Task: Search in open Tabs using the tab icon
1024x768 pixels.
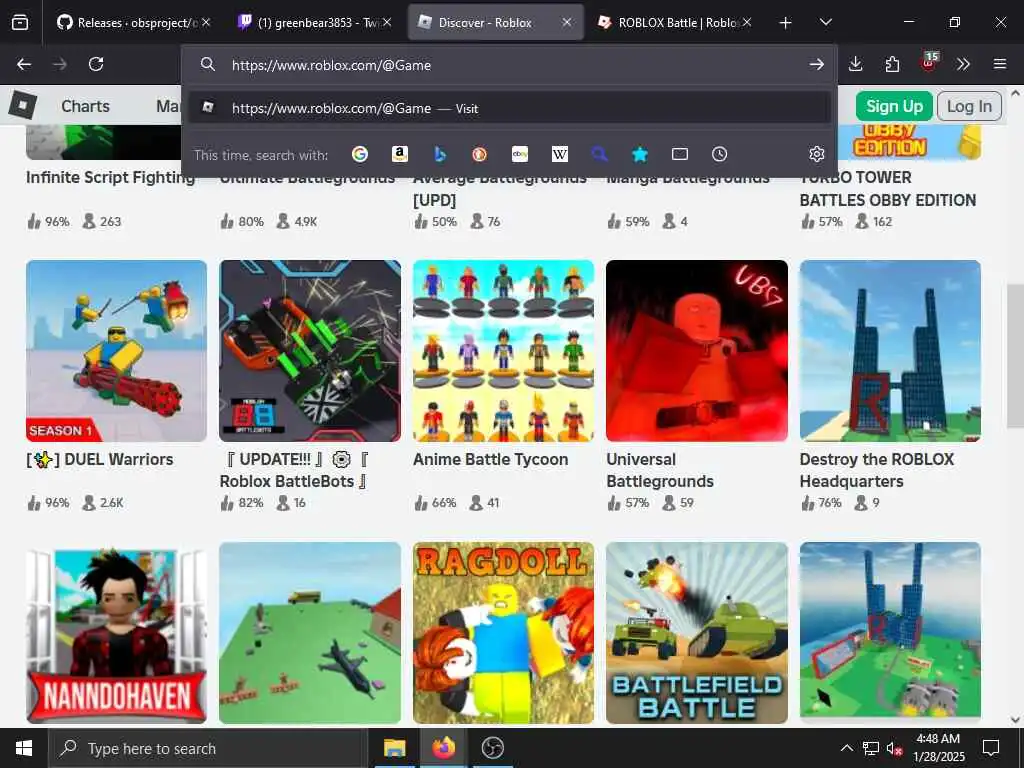Action: click(680, 154)
